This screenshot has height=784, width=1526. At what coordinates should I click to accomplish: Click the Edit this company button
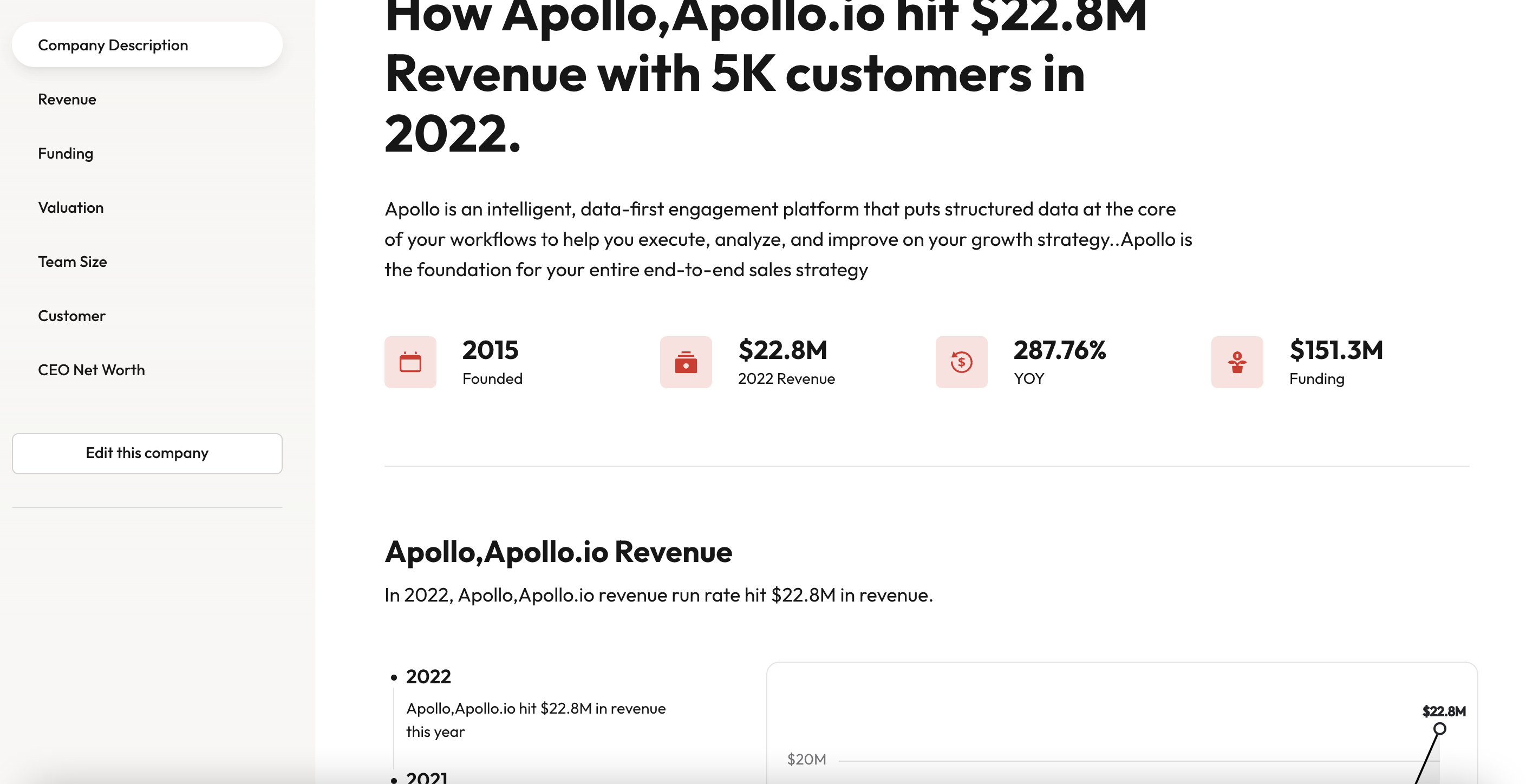(147, 454)
